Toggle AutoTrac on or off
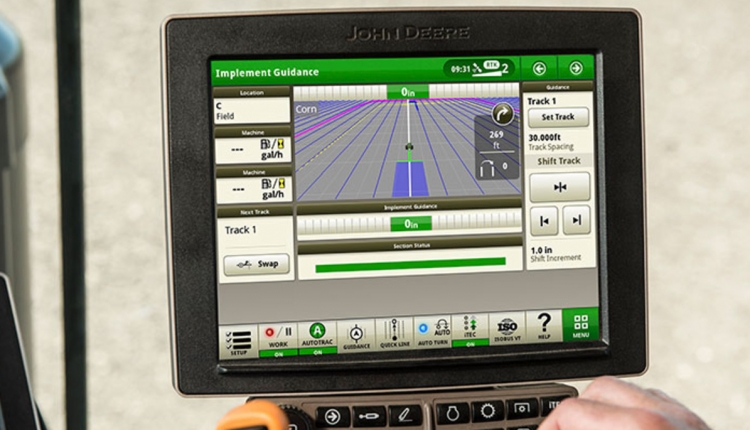 [x=317, y=338]
